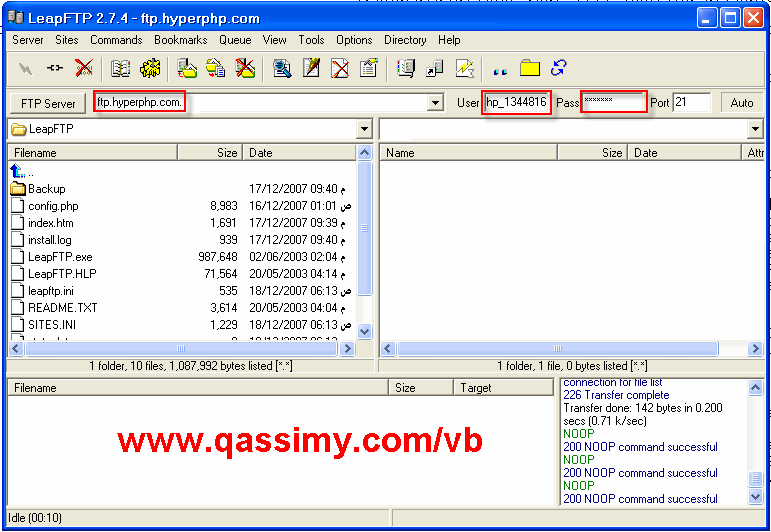
Task: Sort local list by Filename column header
Action: tap(92, 153)
